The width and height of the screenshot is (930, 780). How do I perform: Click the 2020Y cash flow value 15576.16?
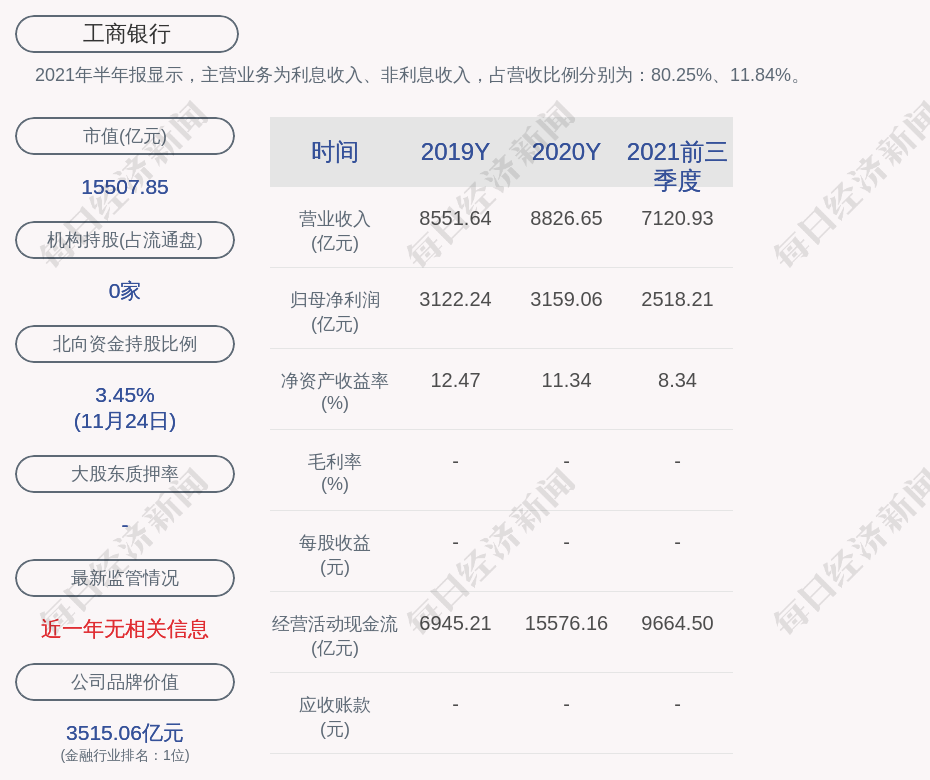pos(566,623)
